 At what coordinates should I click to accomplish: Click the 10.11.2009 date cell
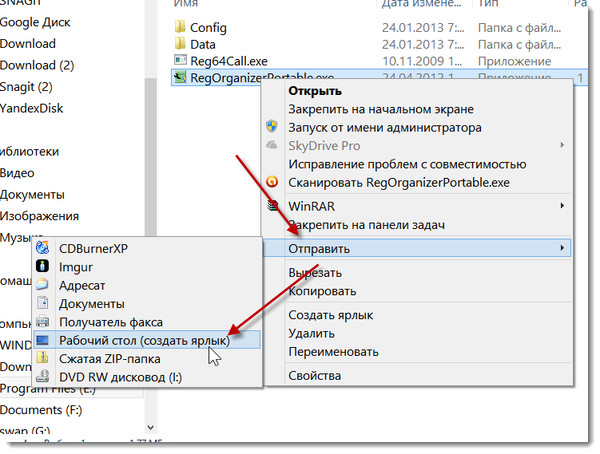point(422,61)
